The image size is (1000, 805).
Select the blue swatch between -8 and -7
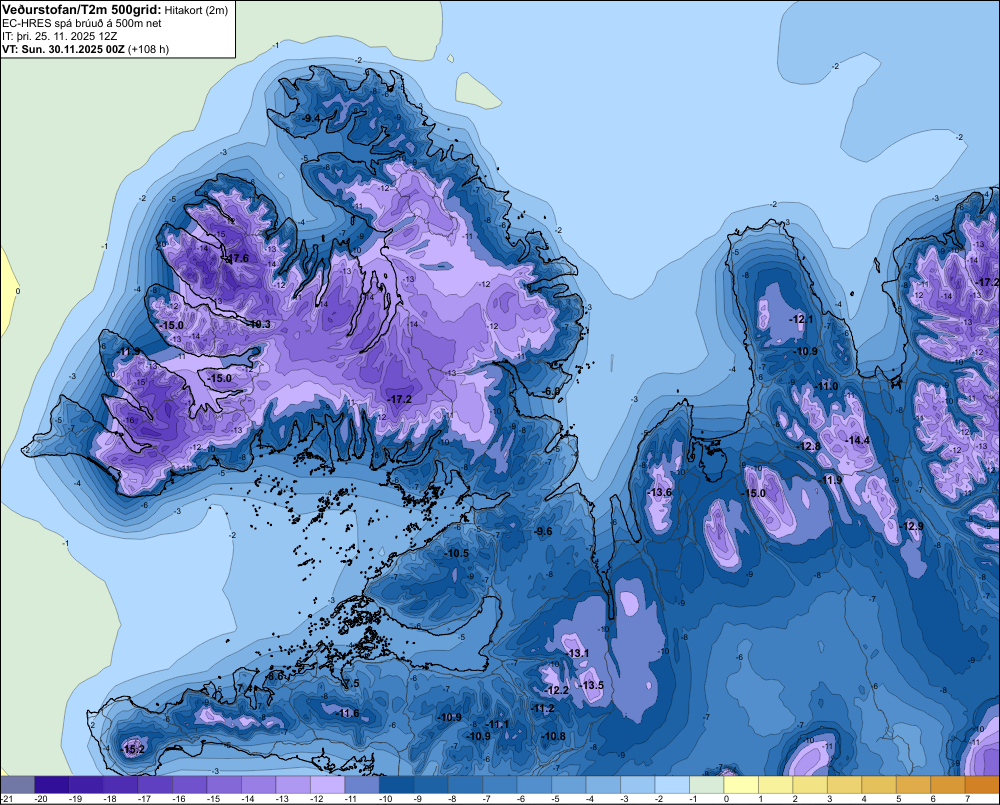465,785
